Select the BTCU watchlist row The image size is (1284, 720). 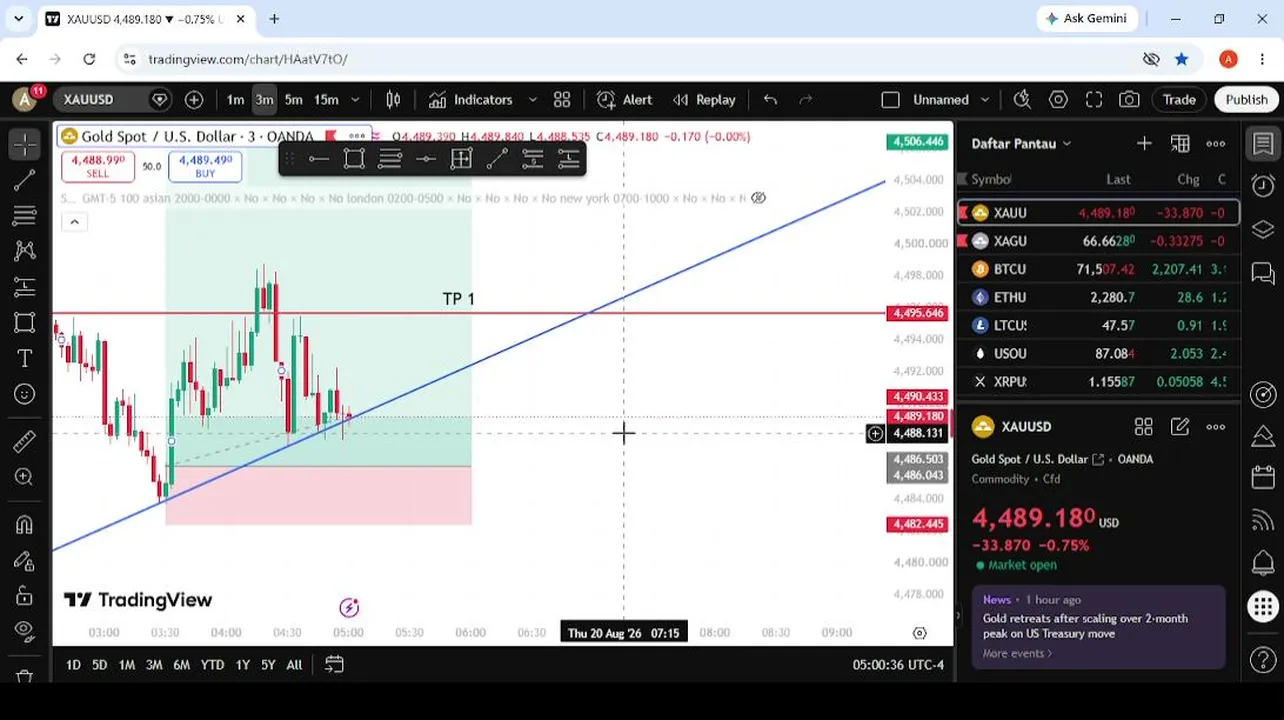(1098, 269)
